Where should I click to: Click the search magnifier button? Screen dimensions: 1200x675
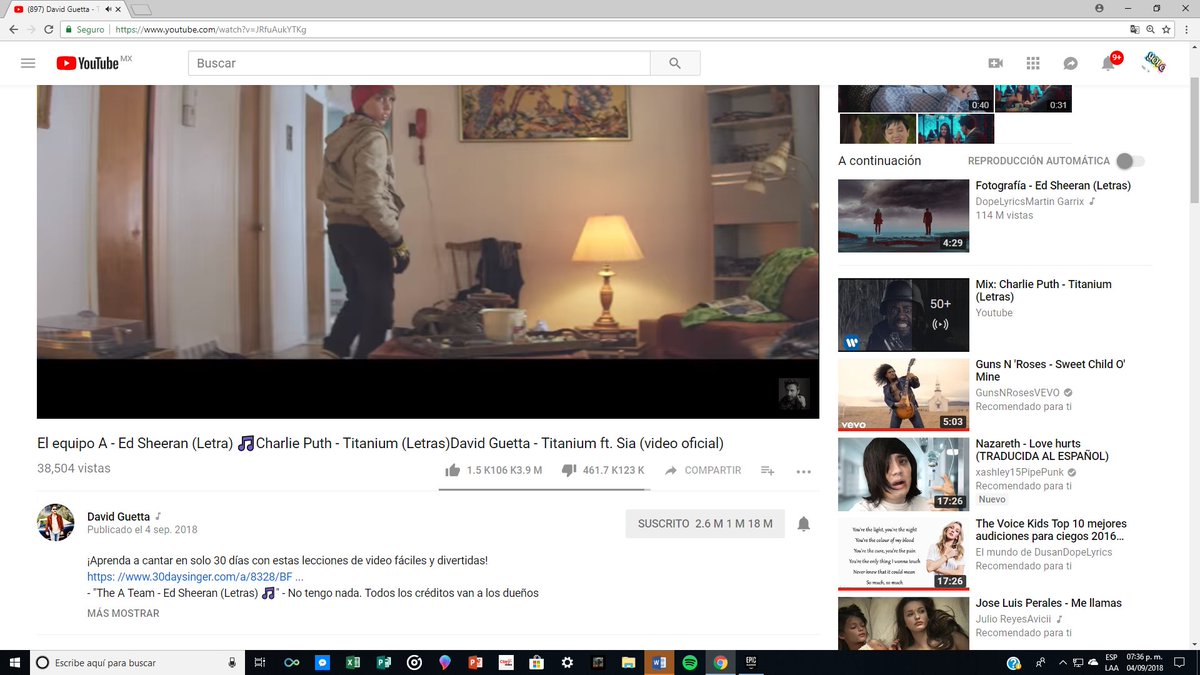click(675, 63)
